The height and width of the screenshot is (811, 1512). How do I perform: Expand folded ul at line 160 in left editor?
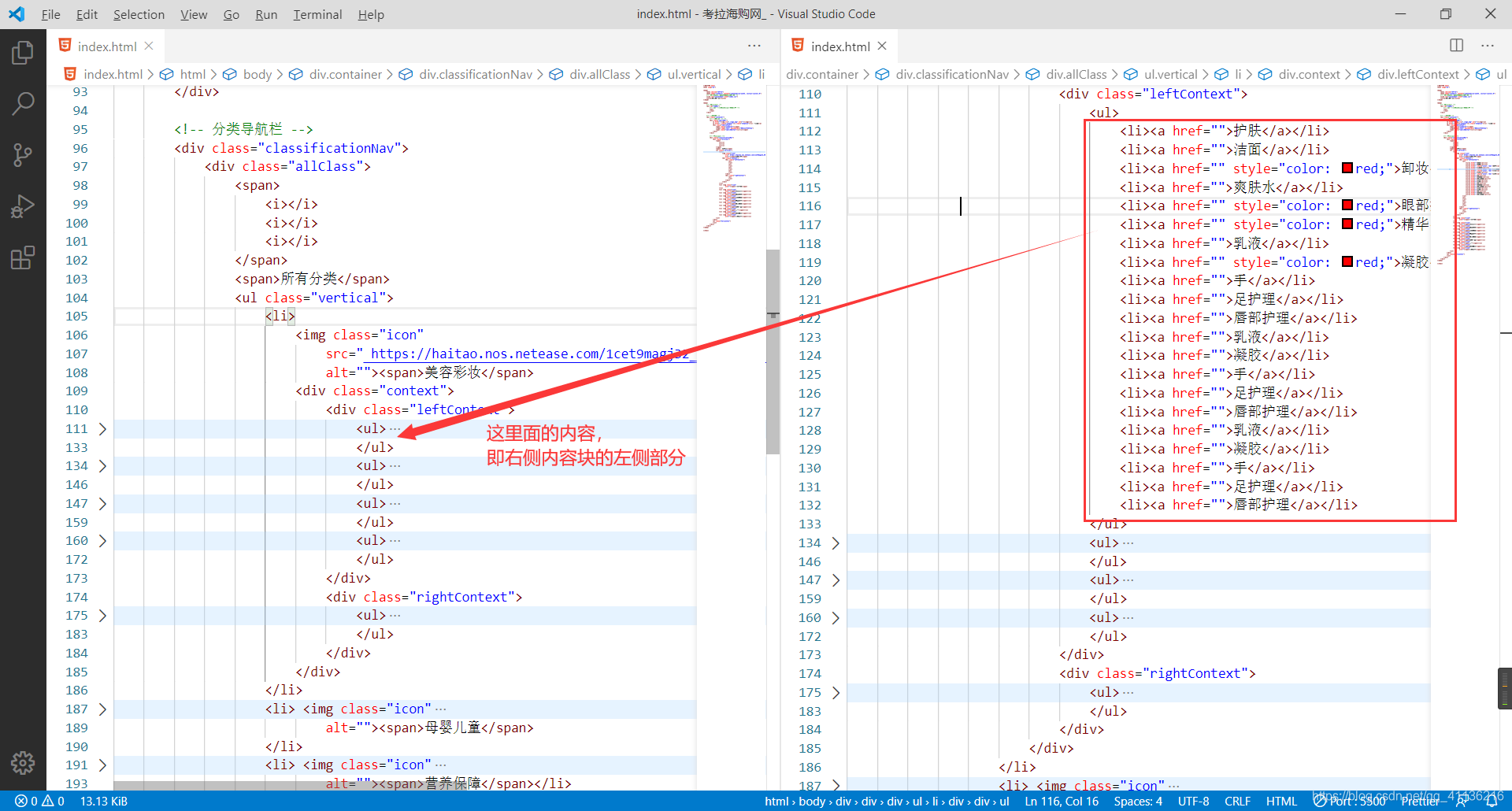click(102, 541)
